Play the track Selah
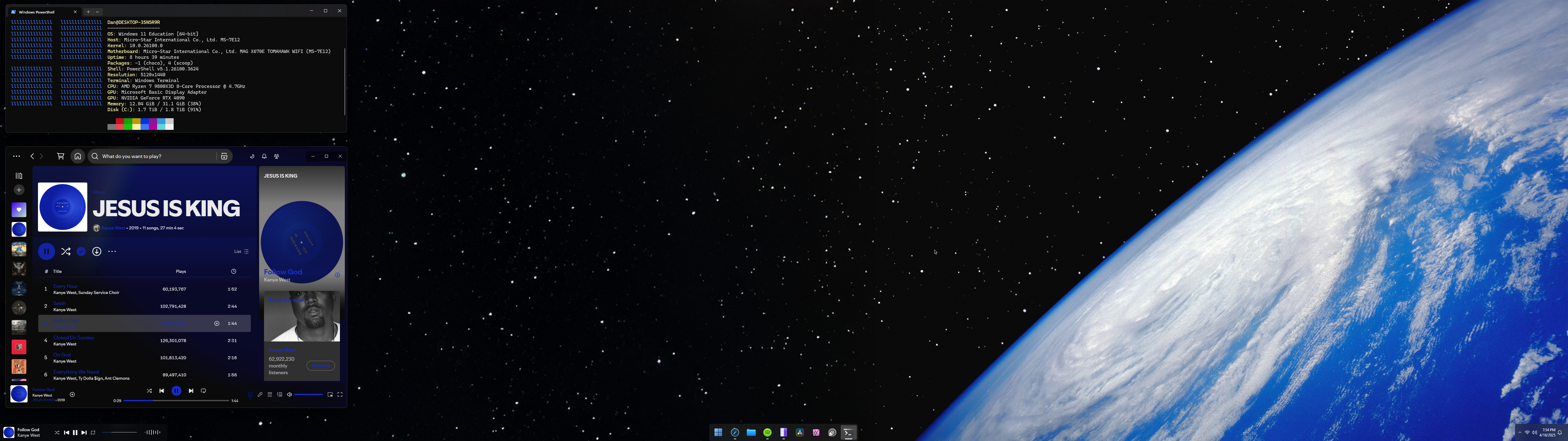Image resolution: width=1568 pixels, height=441 pixels. pos(60,303)
